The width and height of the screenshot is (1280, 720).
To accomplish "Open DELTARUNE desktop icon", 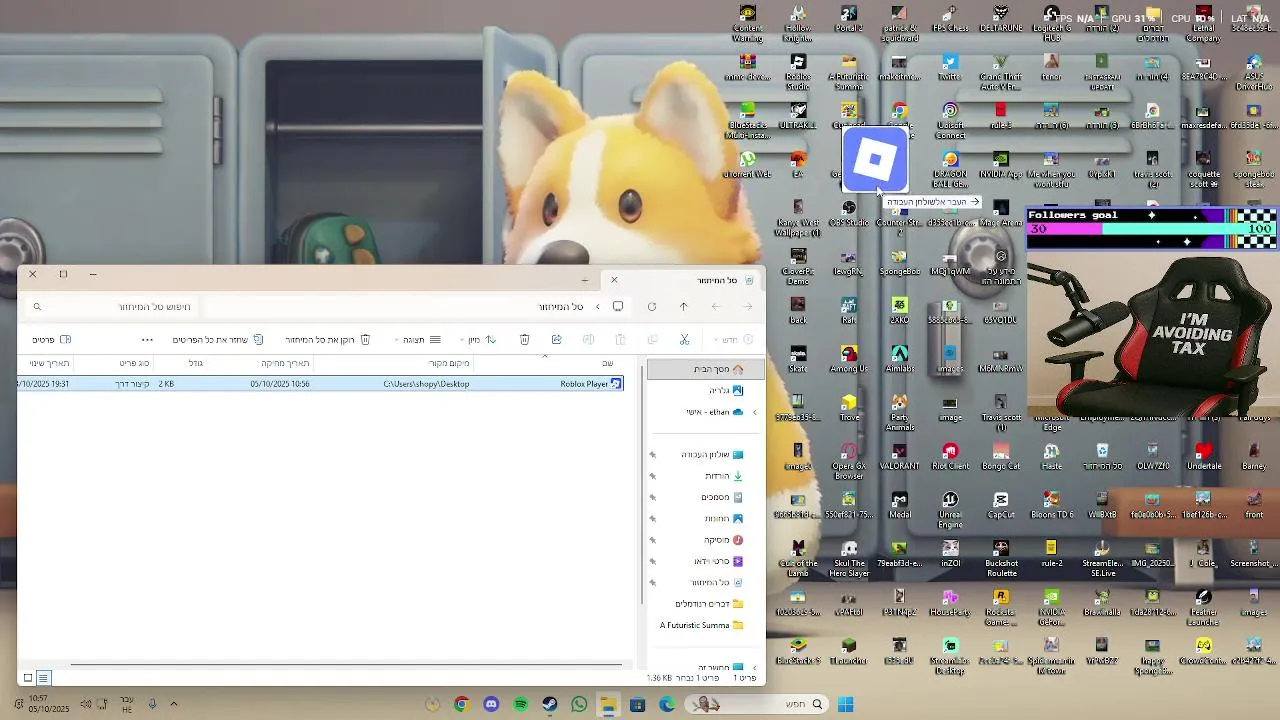I will coord(1001,19).
